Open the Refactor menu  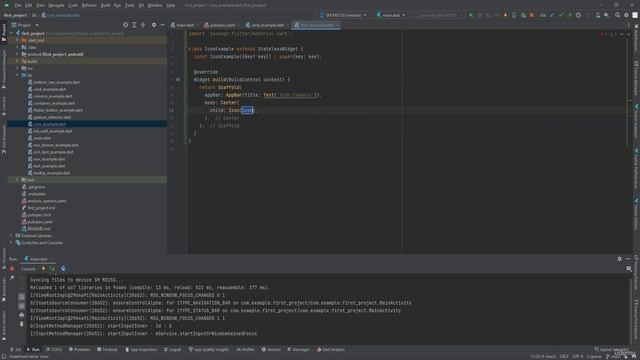click(89, 5)
